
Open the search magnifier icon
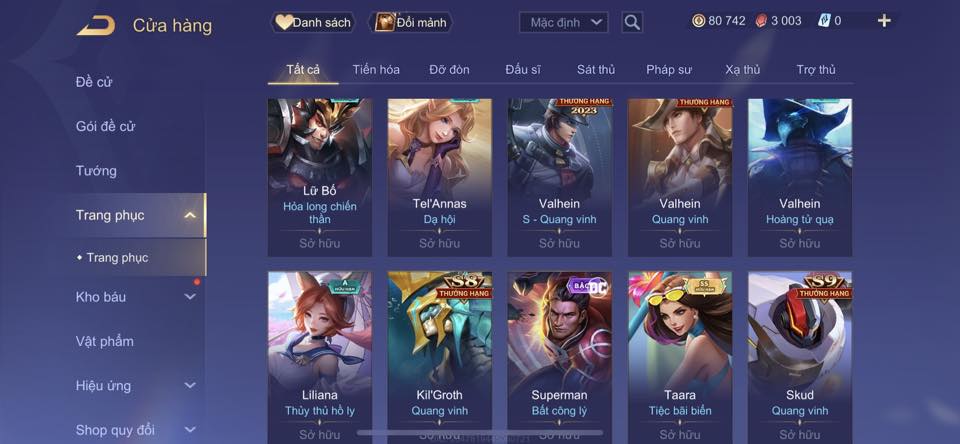point(632,23)
